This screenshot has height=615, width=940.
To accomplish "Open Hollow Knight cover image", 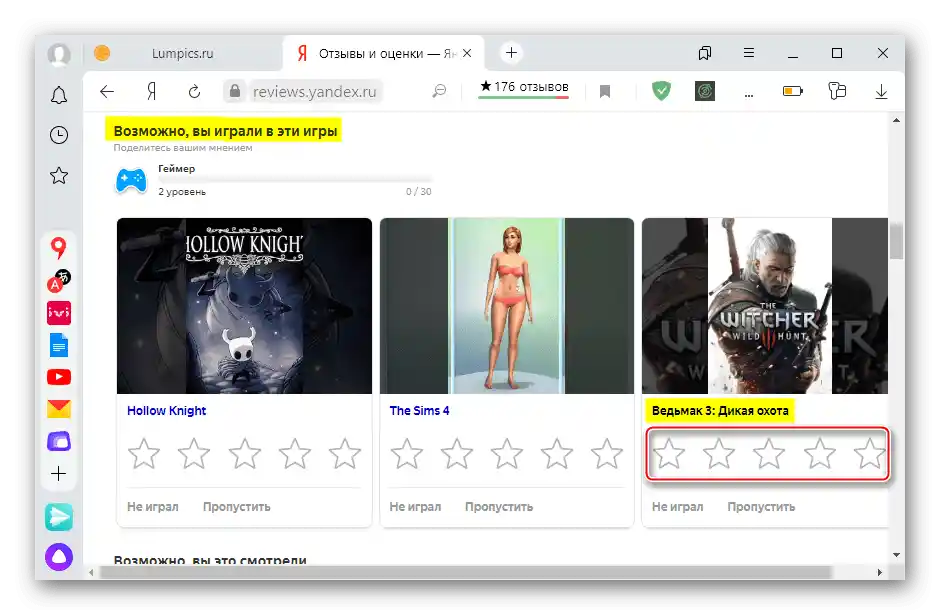I will click(244, 306).
